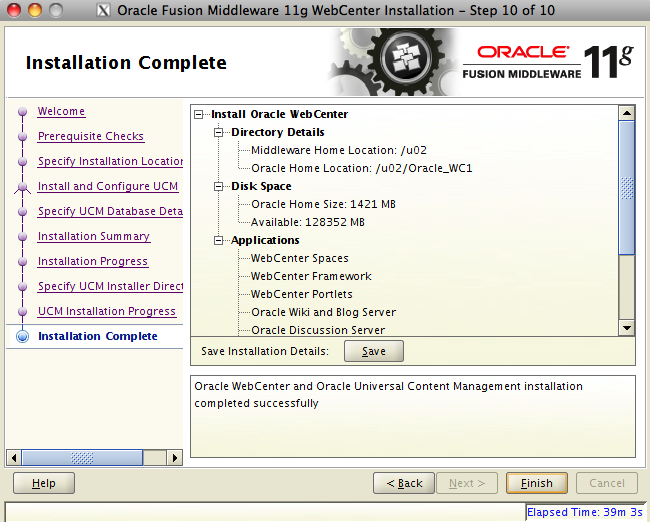This screenshot has height=522, width=650.
Task: Select Oracle Wiki and Blog Server item
Action: [x=323, y=312]
